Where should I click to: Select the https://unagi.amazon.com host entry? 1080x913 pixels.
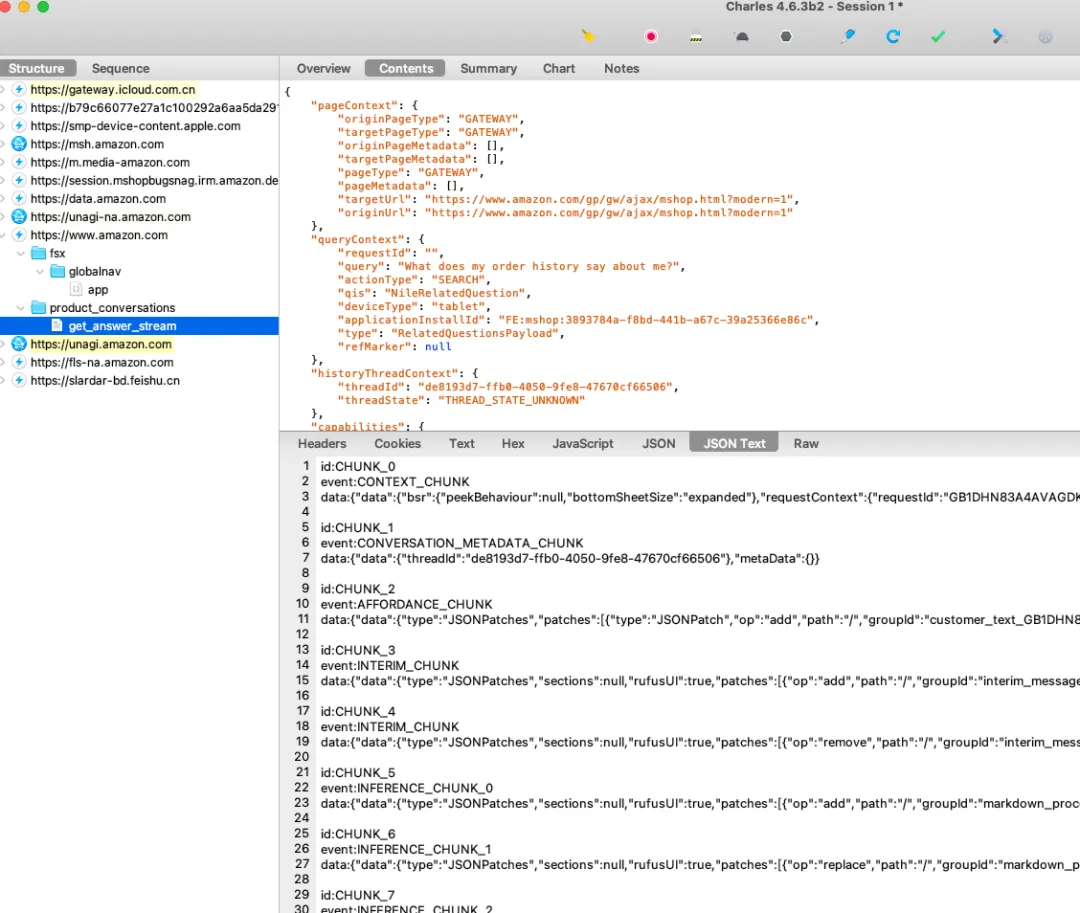tap(101, 344)
